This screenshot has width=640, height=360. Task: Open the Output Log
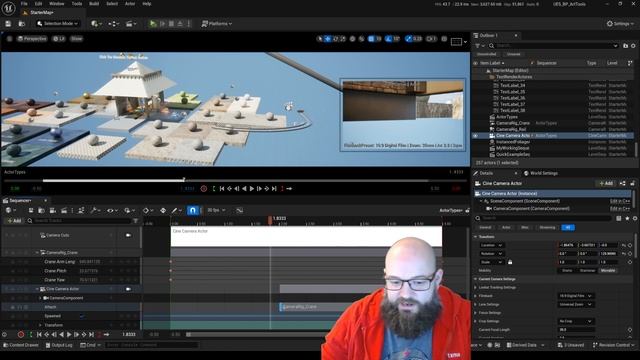[x=59, y=345]
